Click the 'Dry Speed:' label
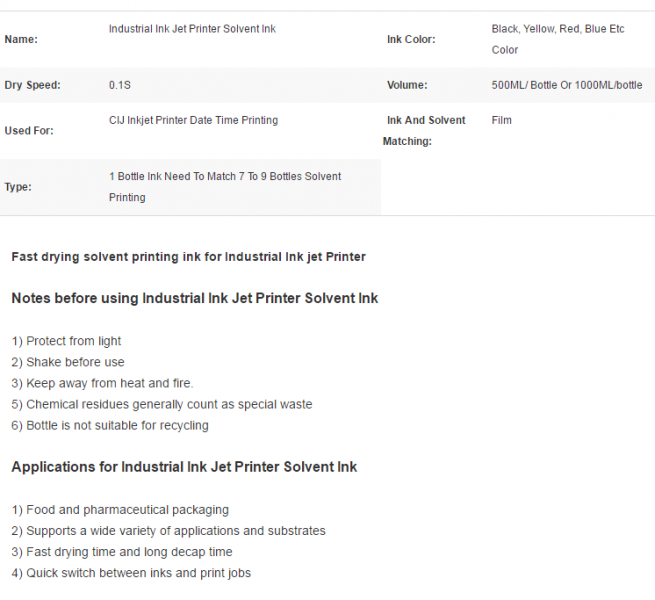This screenshot has height=600, width=655. pos(33,85)
